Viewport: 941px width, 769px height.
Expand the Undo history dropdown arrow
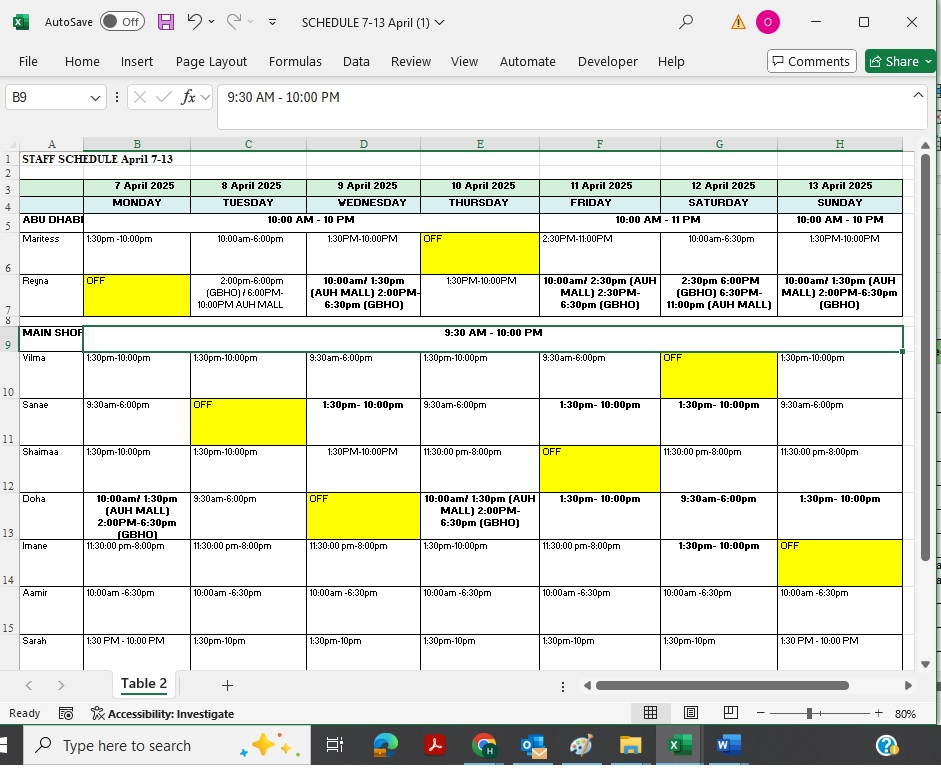click(x=211, y=22)
